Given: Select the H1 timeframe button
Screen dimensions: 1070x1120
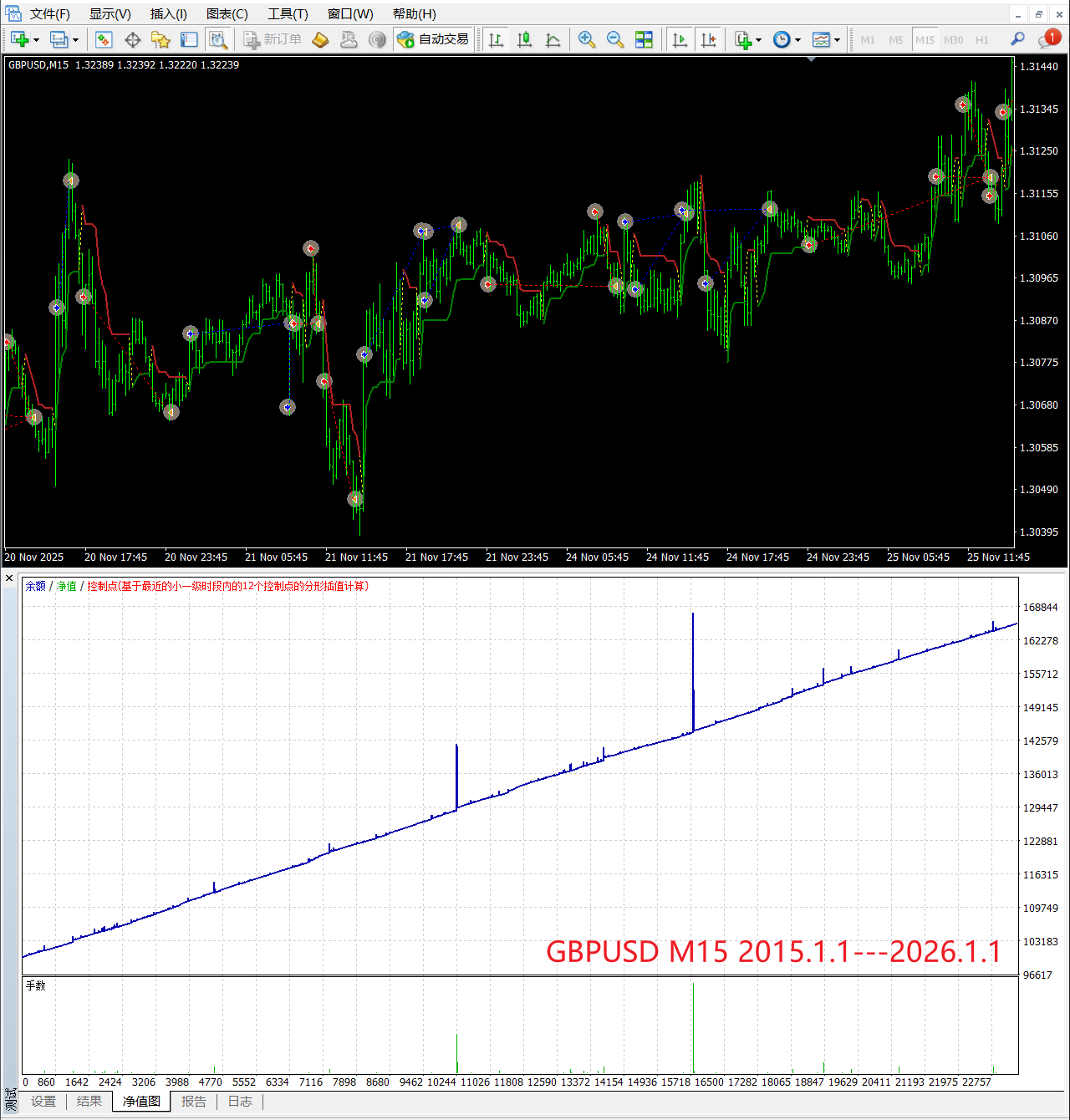Looking at the screenshot, I should [x=981, y=40].
